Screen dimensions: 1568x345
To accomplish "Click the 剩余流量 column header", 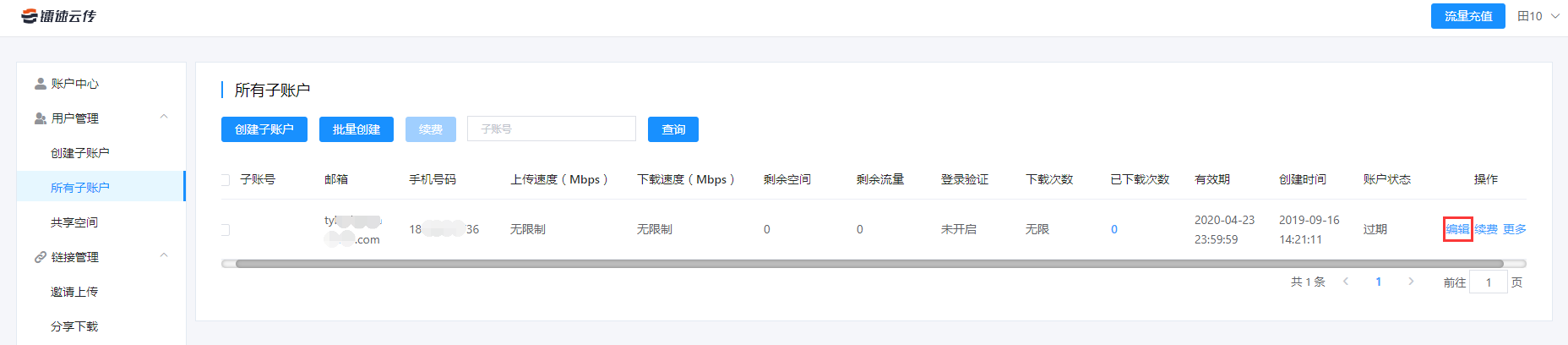I will coord(880,179).
